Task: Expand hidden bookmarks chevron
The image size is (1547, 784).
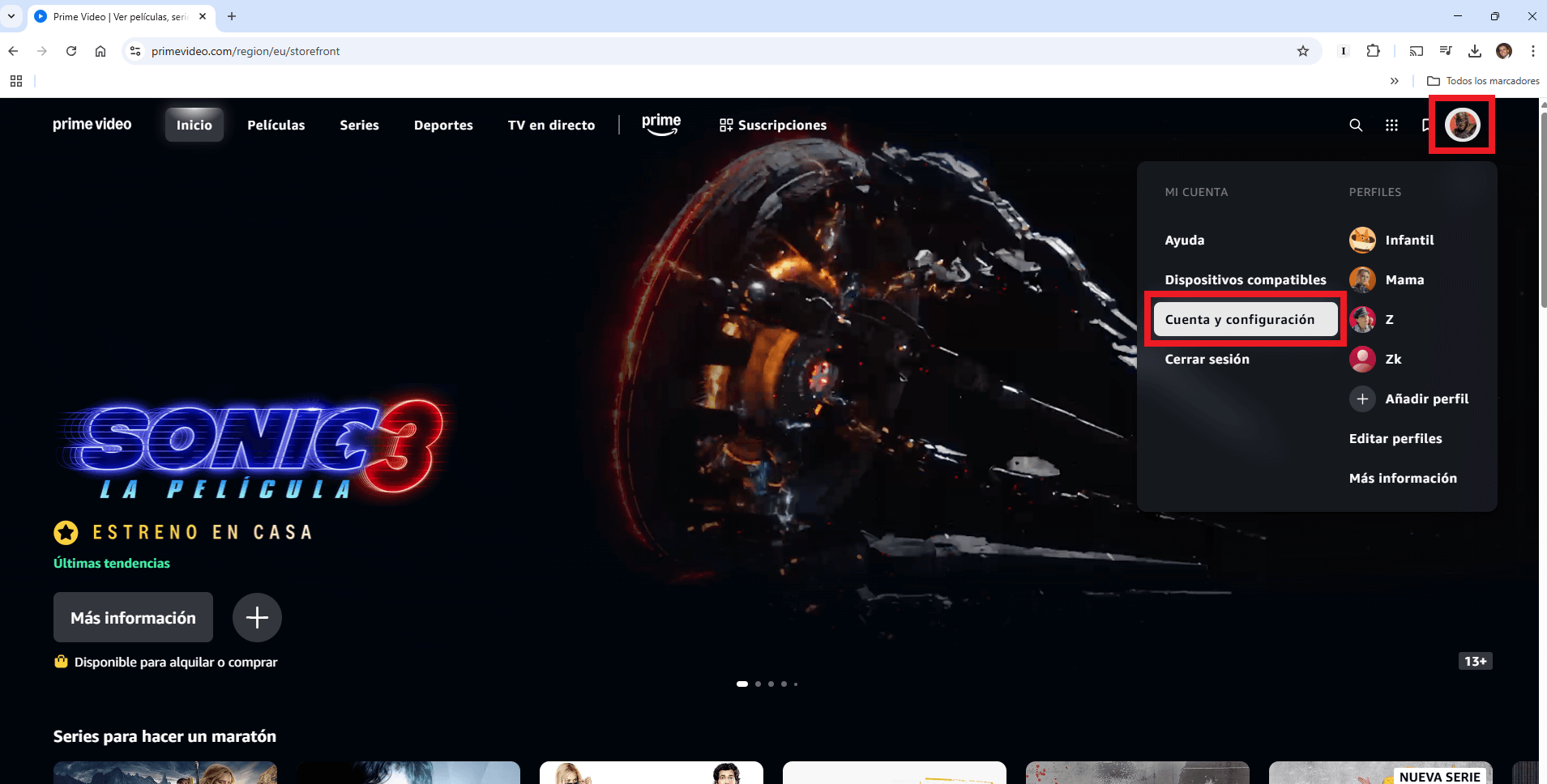Action: [1395, 81]
